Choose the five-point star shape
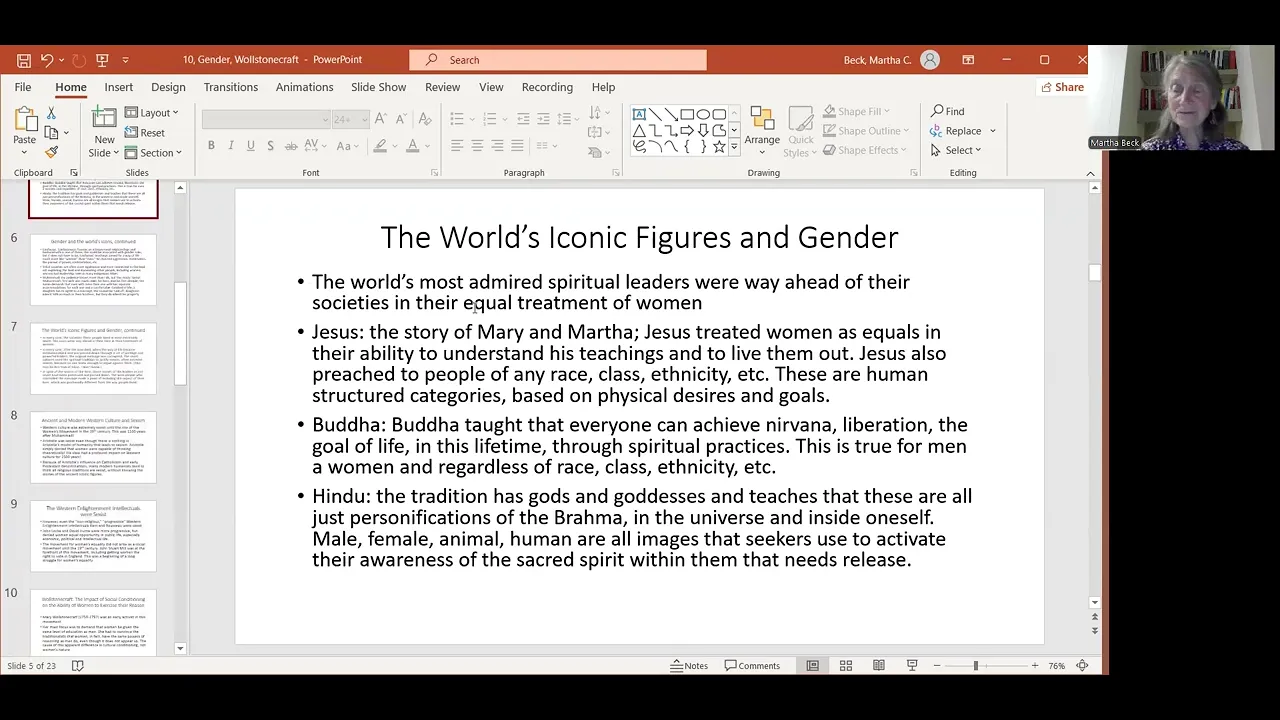The image size is (1280, 720). (x=719, y=146)
